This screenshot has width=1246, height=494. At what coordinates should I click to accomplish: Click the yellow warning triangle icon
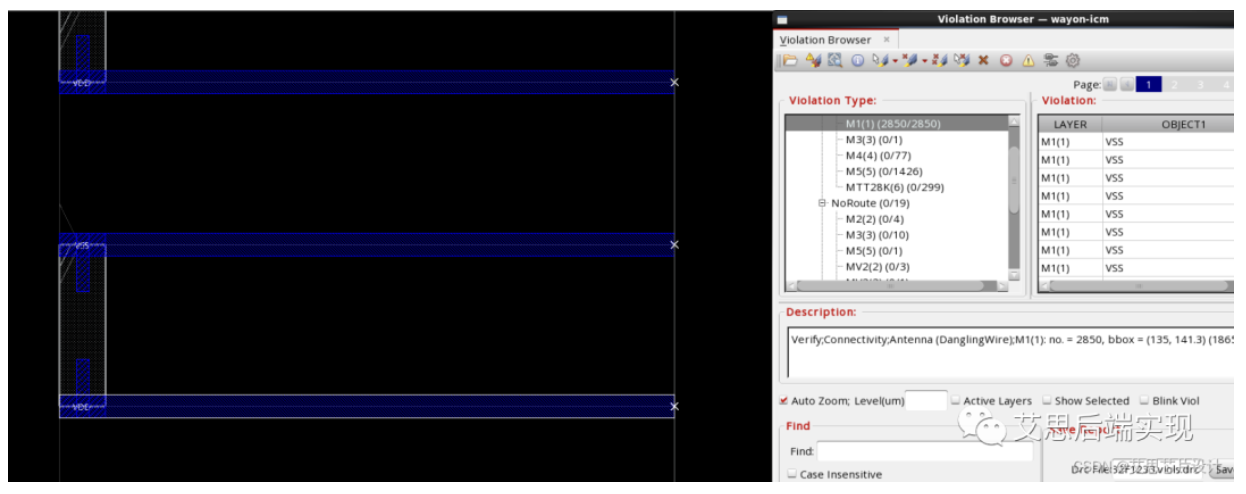pyautogui.click(x=1028, y=60)
